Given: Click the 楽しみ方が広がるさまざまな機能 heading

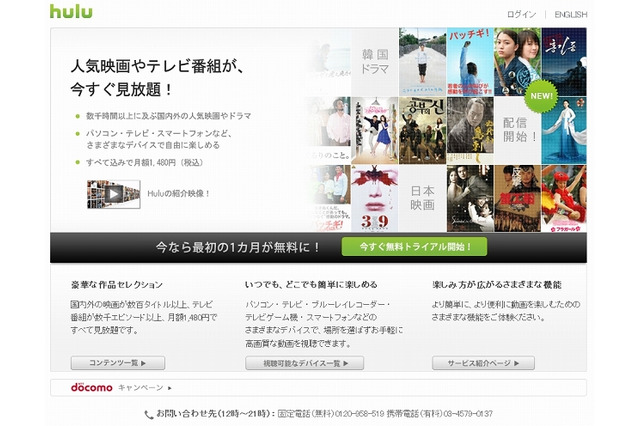Looking at the screenshot, I should tap(497, 284).
